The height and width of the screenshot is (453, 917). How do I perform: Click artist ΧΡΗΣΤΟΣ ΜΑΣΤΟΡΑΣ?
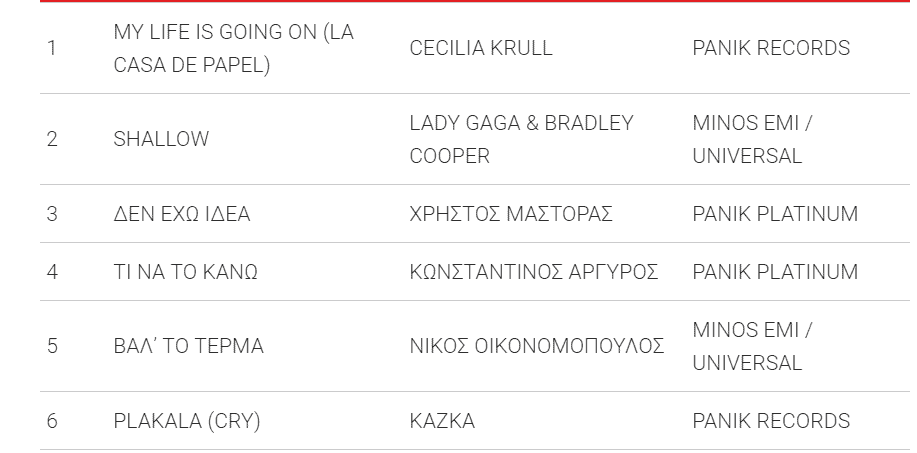click(511, 214)
